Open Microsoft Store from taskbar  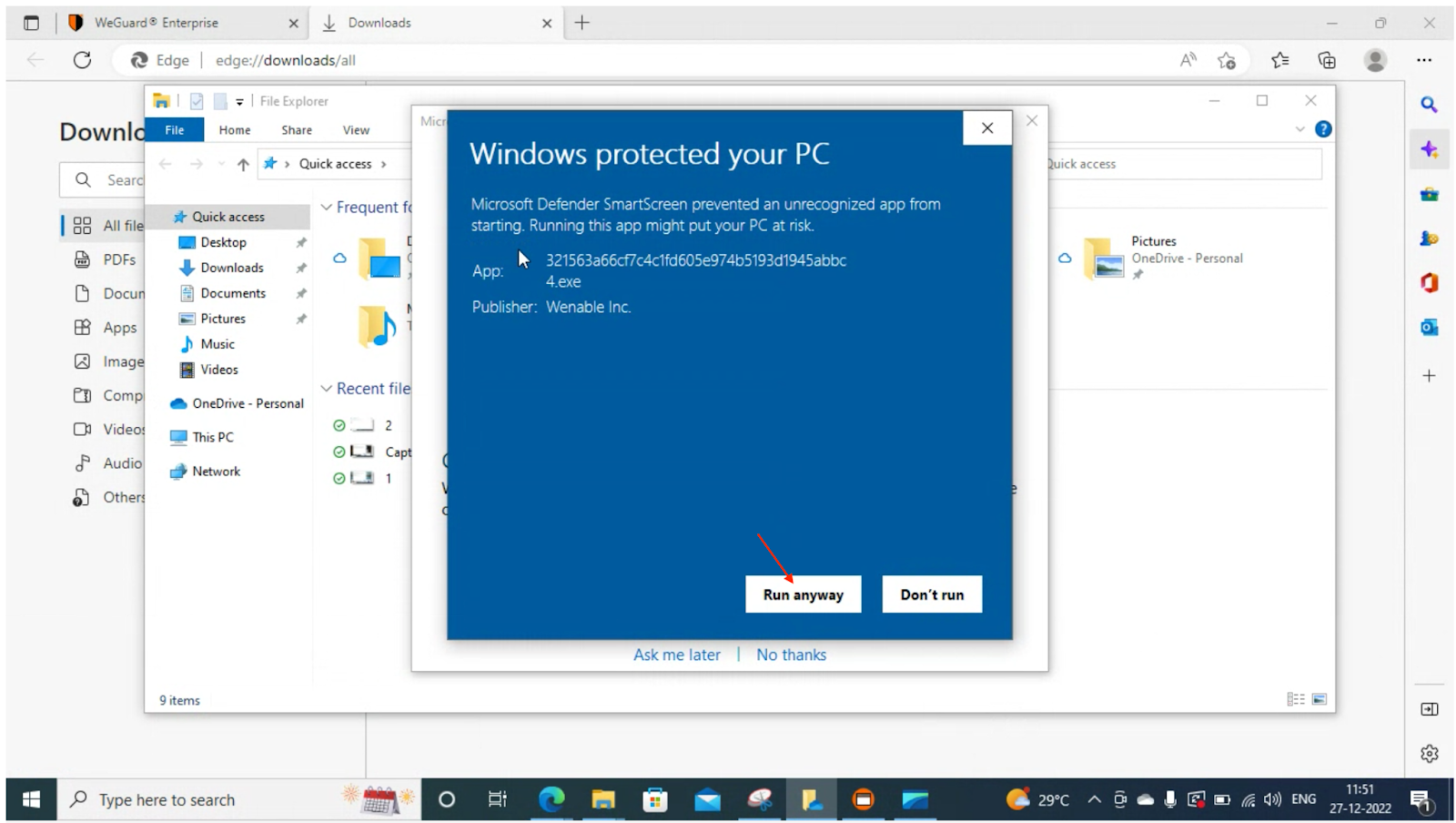[654, 799]
